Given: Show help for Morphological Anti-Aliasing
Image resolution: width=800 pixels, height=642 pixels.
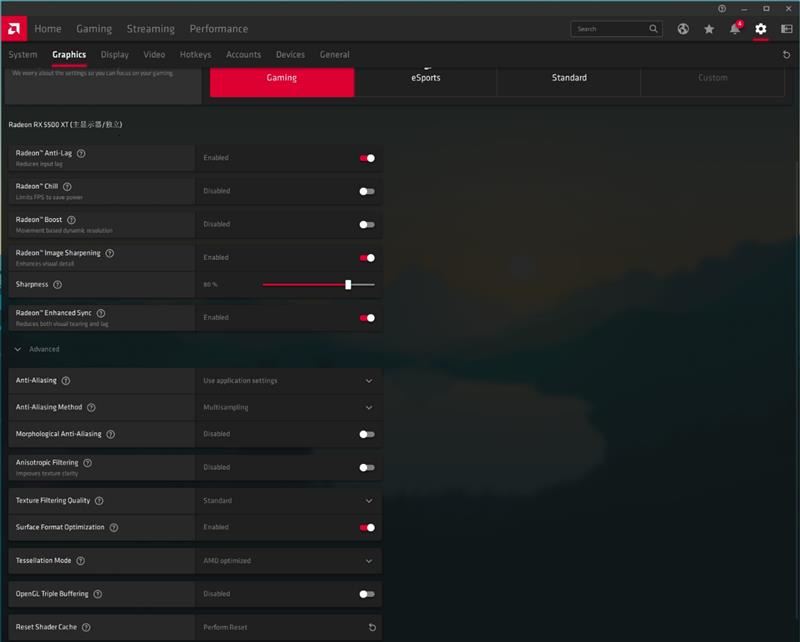Looking at the screenshot, I should point(111,434).
